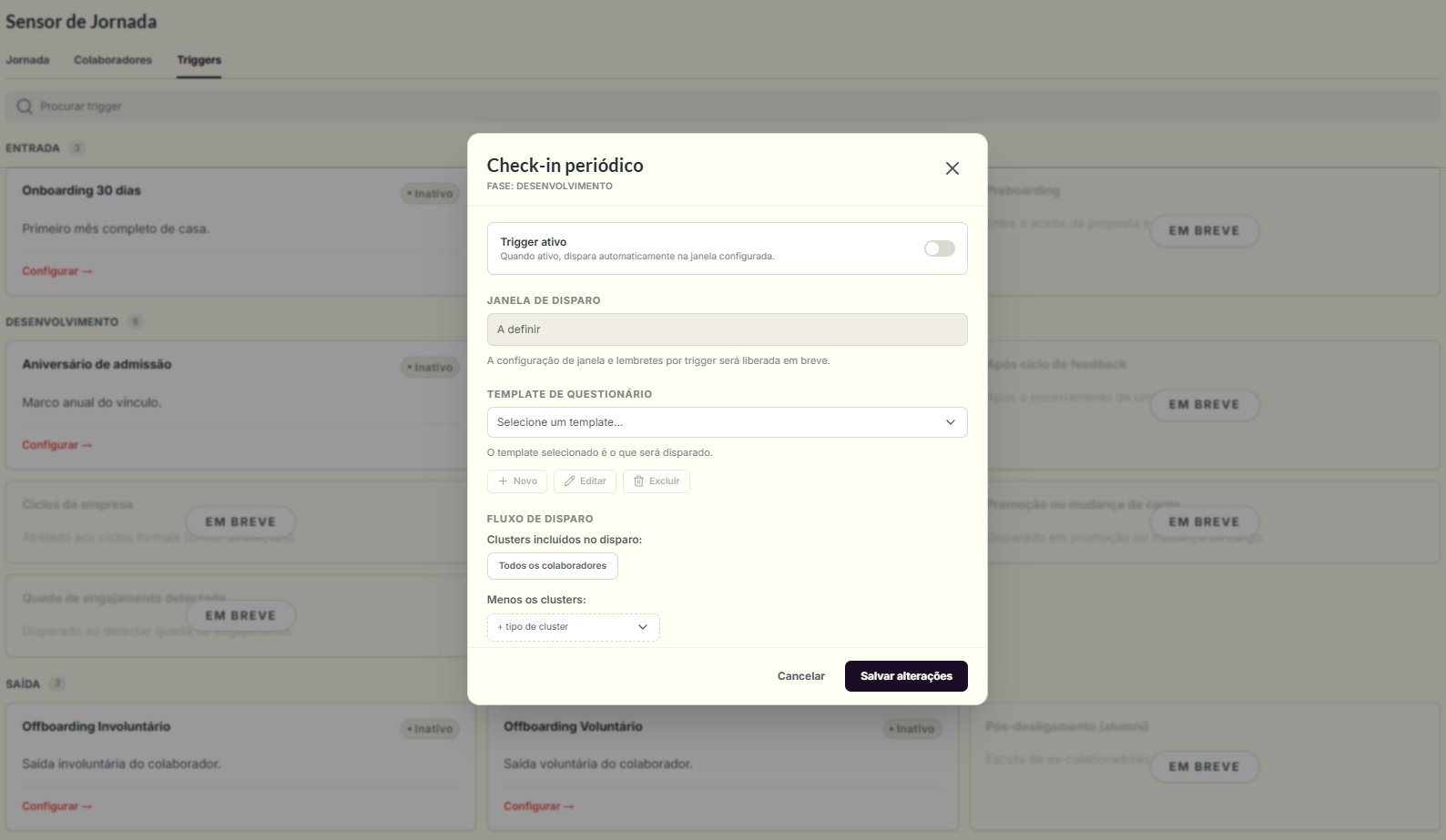Save with Salvar alterações

coord(906,676)
